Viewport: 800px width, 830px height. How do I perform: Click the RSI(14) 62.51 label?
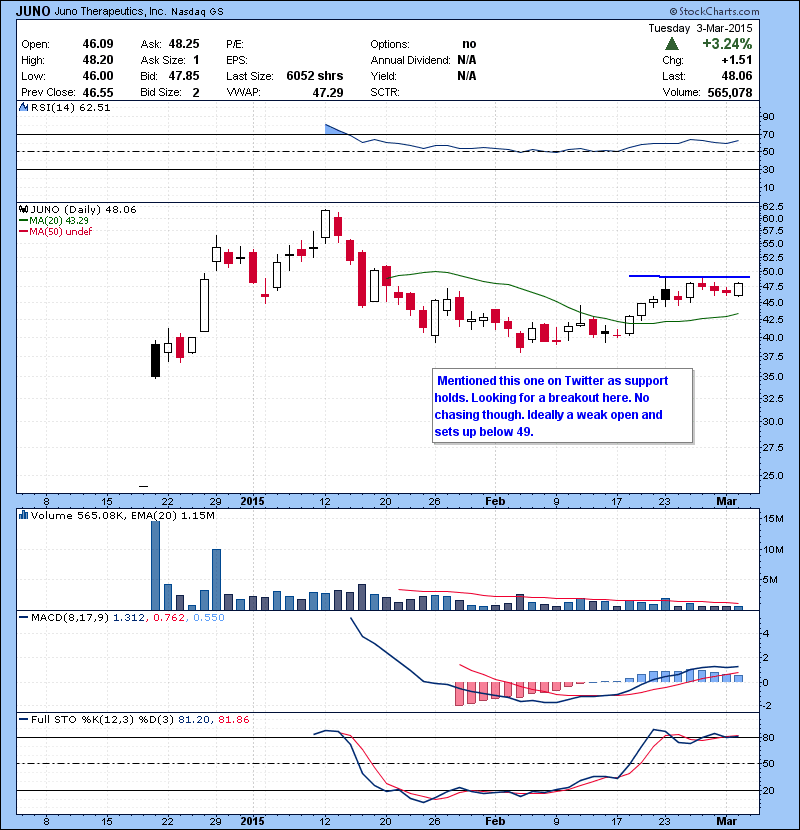pos(70,107)
